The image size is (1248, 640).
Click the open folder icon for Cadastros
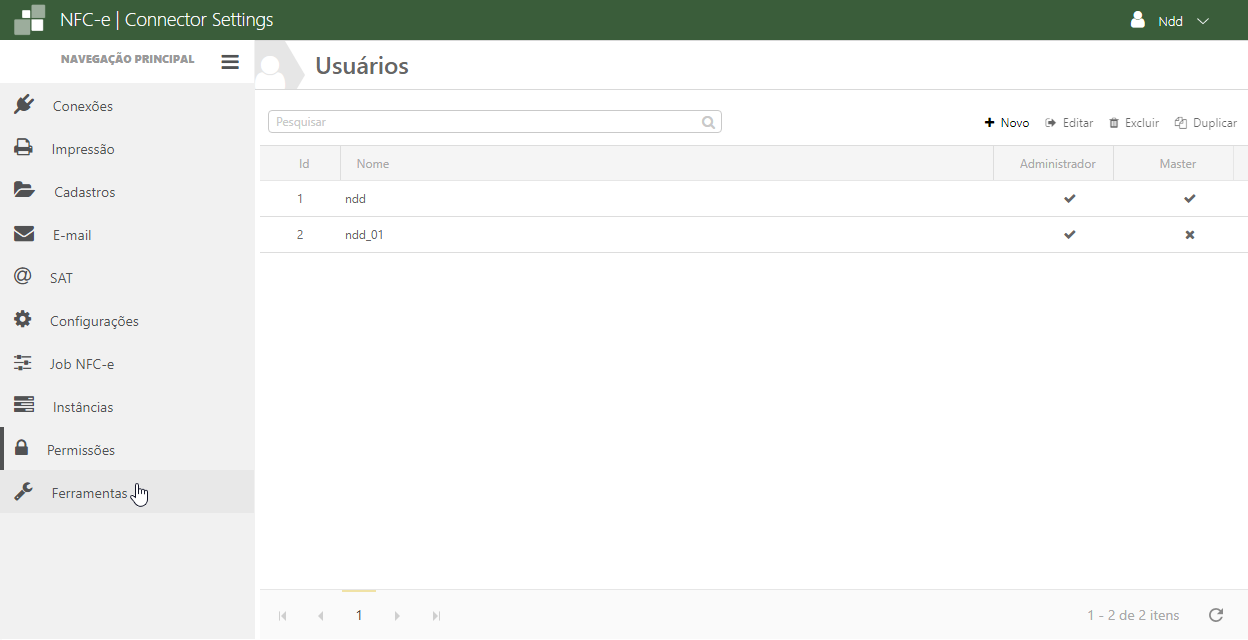(x=24, y=191)
